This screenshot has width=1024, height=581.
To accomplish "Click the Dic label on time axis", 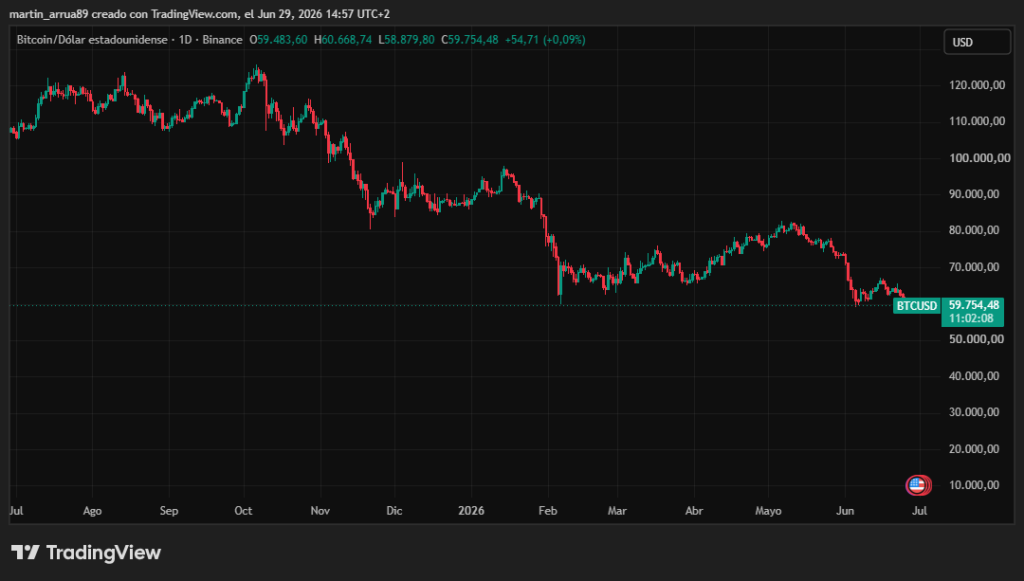I will (x=394, y=511).
